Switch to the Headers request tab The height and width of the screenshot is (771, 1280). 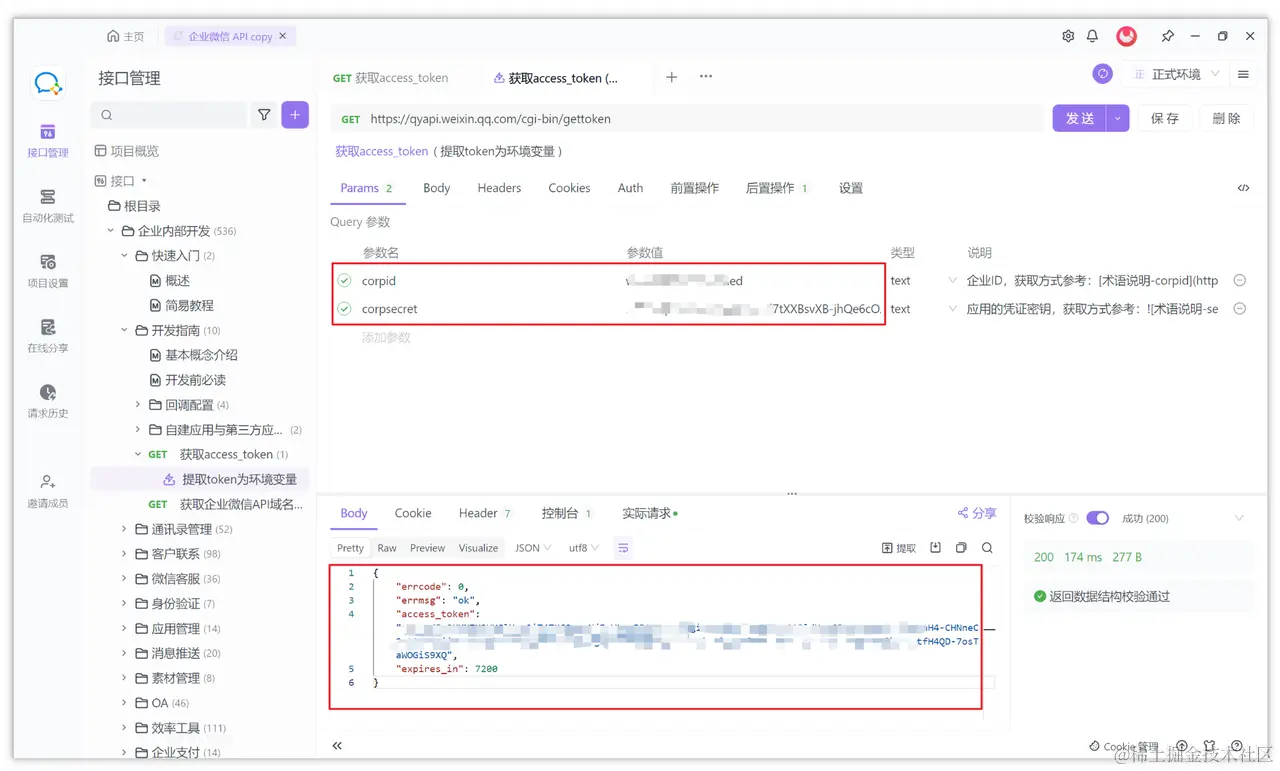pyautogui.click(x=499, y=188)
